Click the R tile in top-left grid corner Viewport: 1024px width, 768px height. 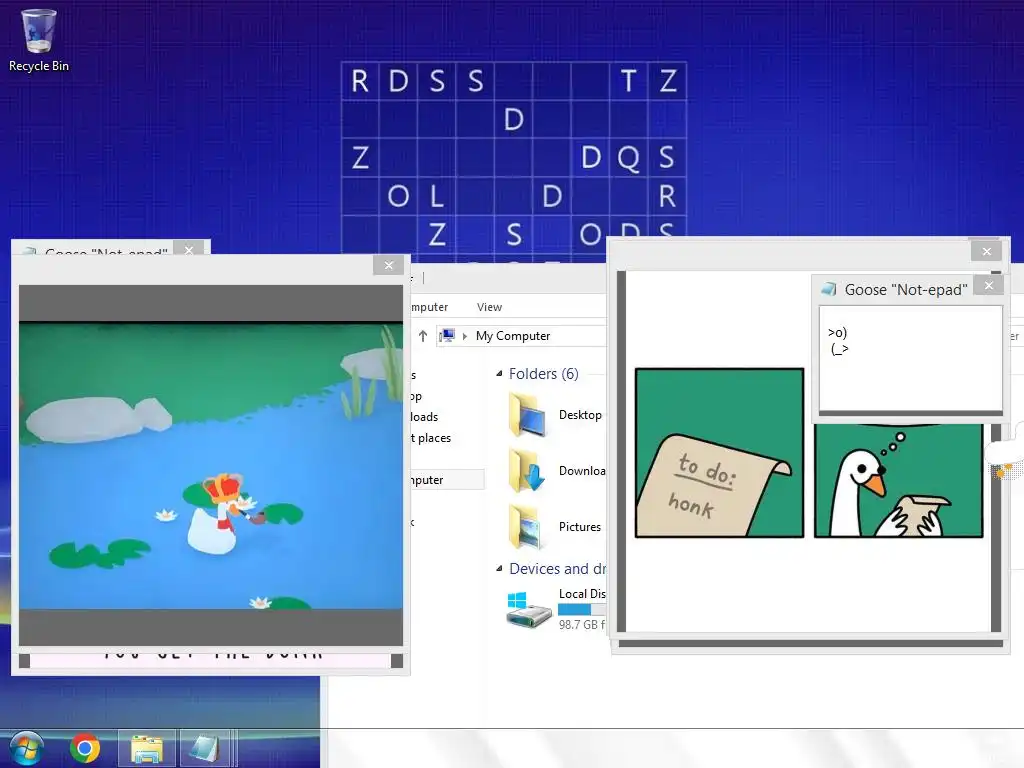click(360, 81)
